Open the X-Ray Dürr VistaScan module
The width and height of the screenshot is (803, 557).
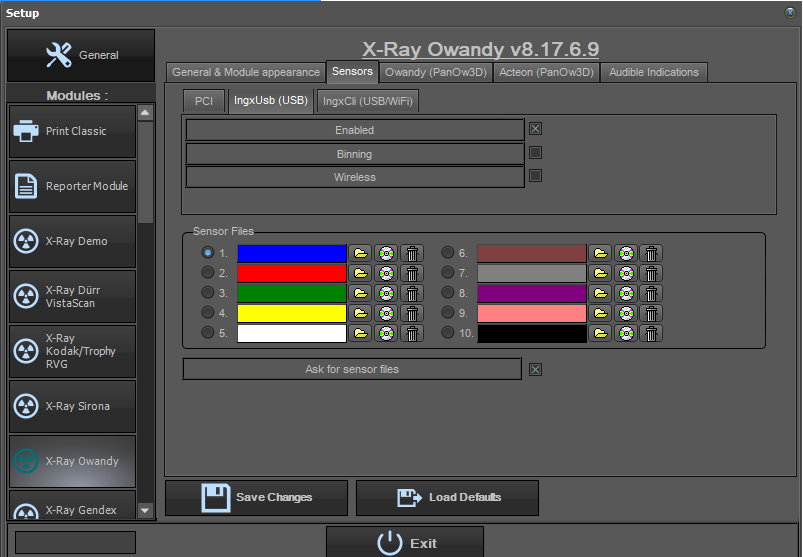(72, 296)
